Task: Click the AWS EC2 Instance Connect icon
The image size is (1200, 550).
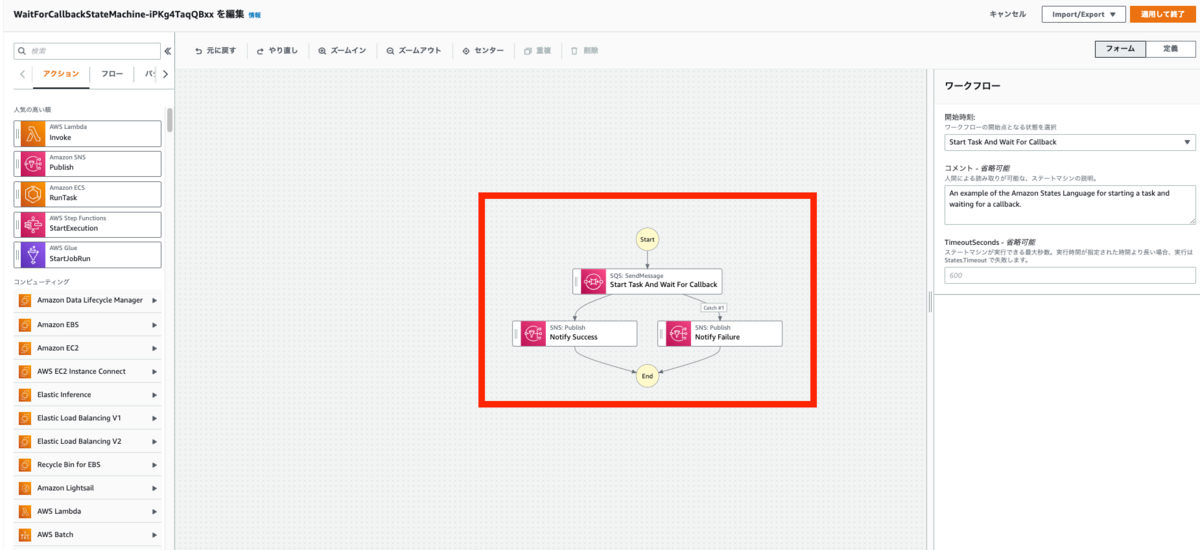Action: click(24, 371)
